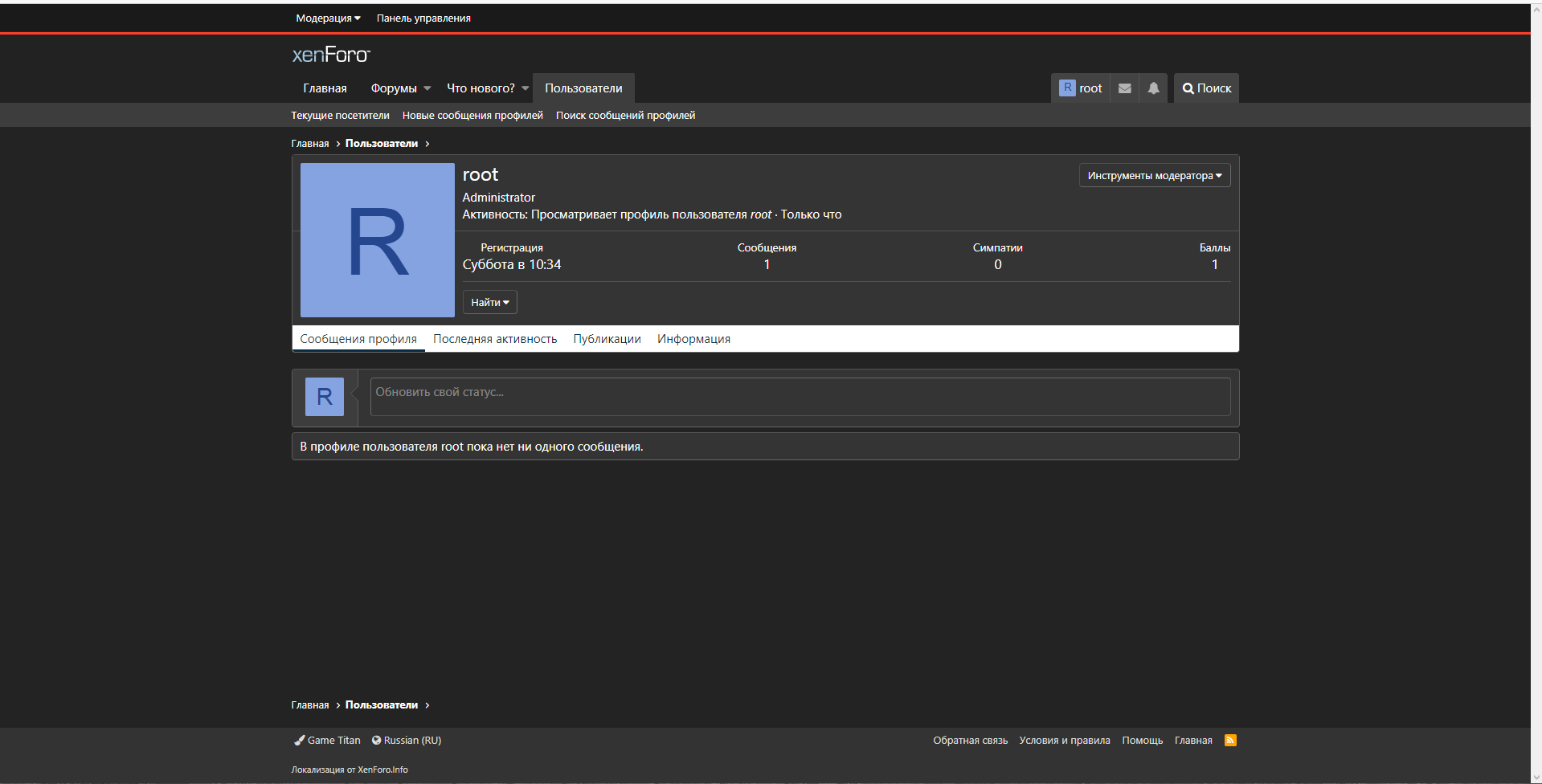1542x784 pixels.
Task: Open the Russian (RU) language chooser
Action: (x=407, y=741)
